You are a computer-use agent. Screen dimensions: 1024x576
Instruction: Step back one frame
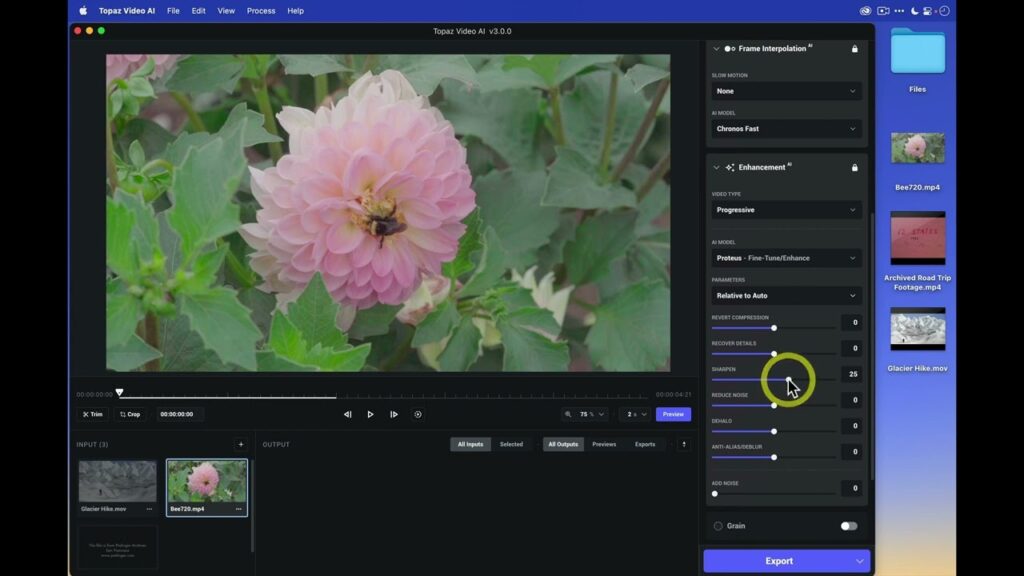coord(347,414)
